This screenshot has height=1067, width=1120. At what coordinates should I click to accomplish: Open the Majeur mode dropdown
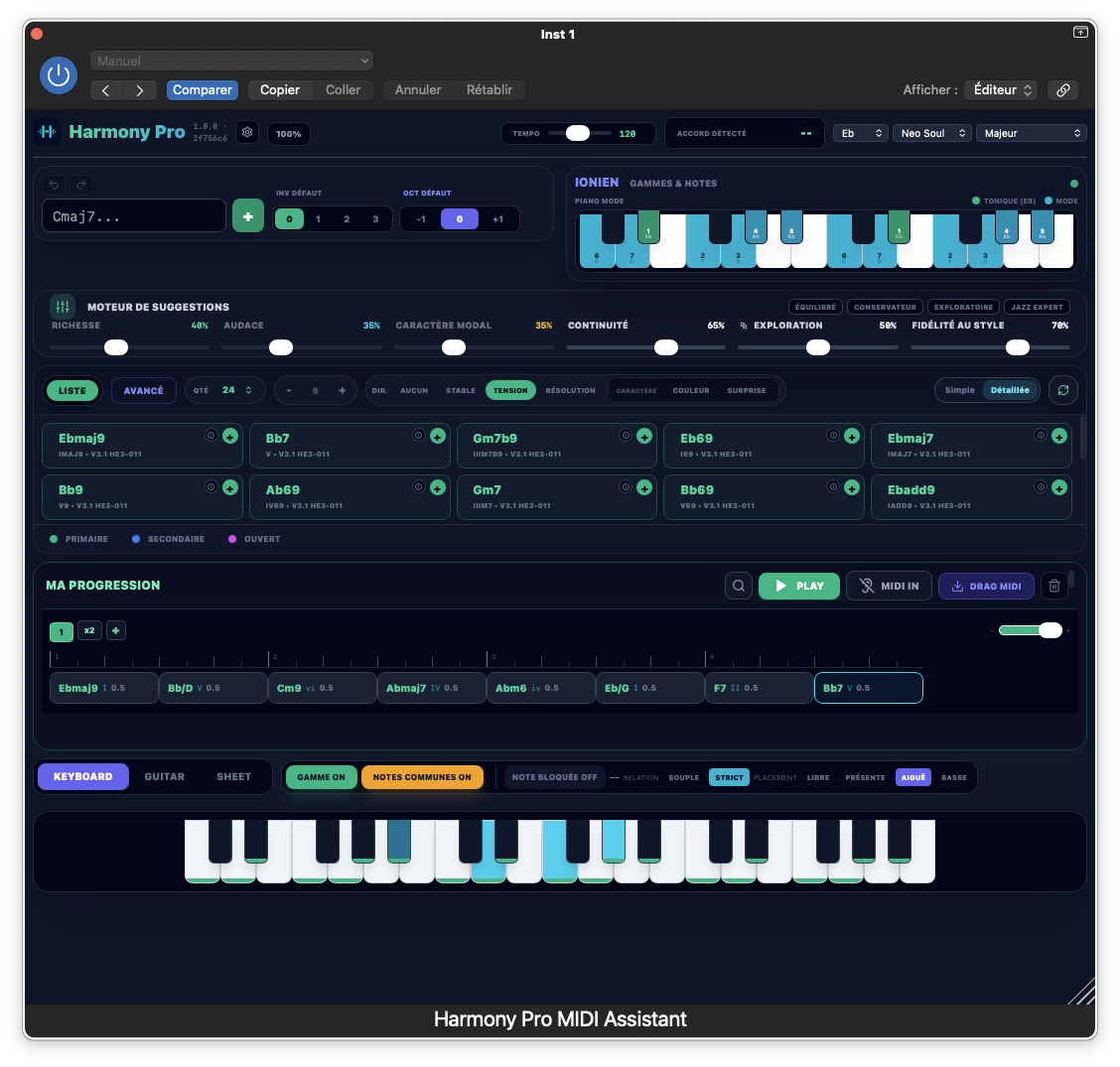point(1031,133)
